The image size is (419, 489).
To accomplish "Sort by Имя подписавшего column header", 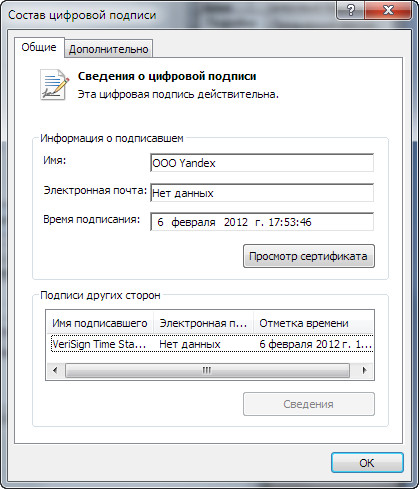I will tap(100, 323).
